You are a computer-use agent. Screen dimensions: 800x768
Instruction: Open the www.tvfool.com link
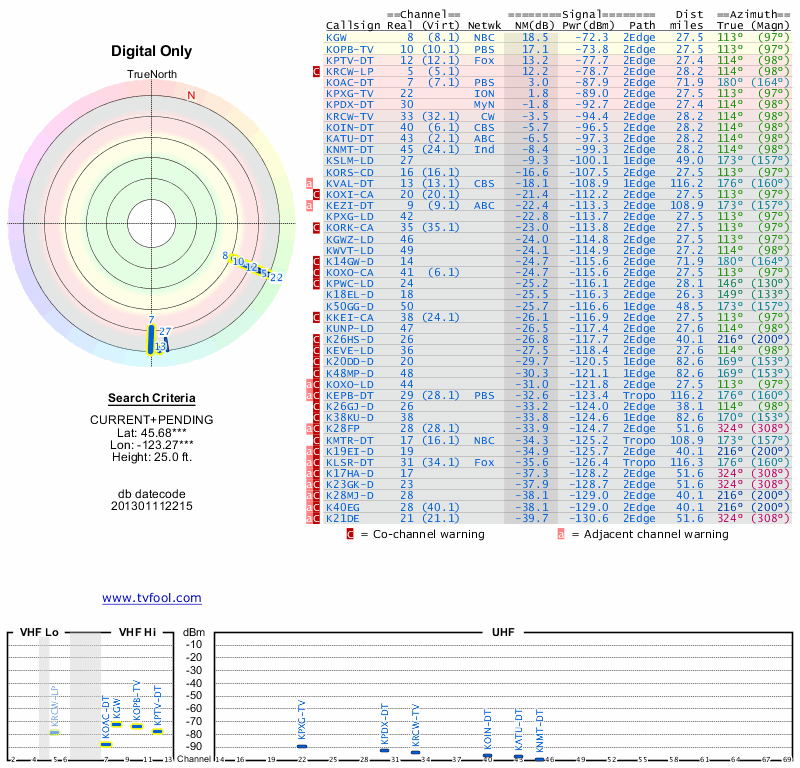[151, 598]
